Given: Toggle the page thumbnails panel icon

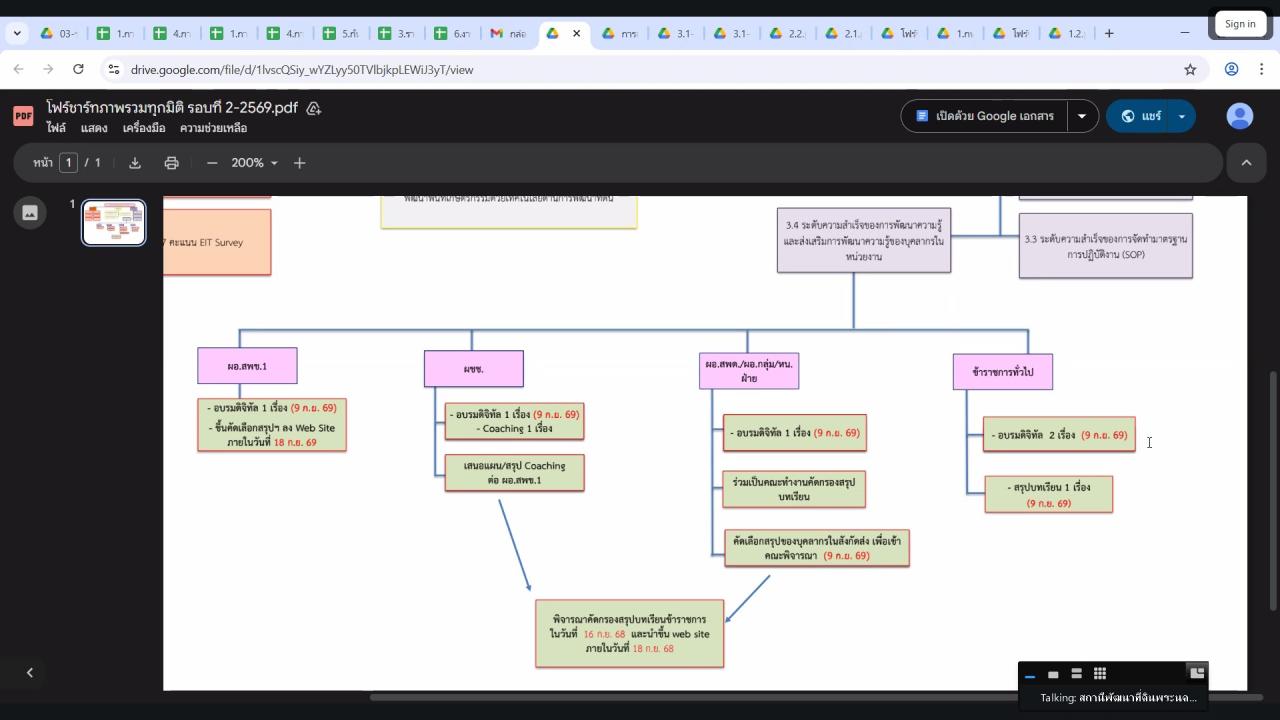Looking at the screenshot, I should tap(30, 212).
